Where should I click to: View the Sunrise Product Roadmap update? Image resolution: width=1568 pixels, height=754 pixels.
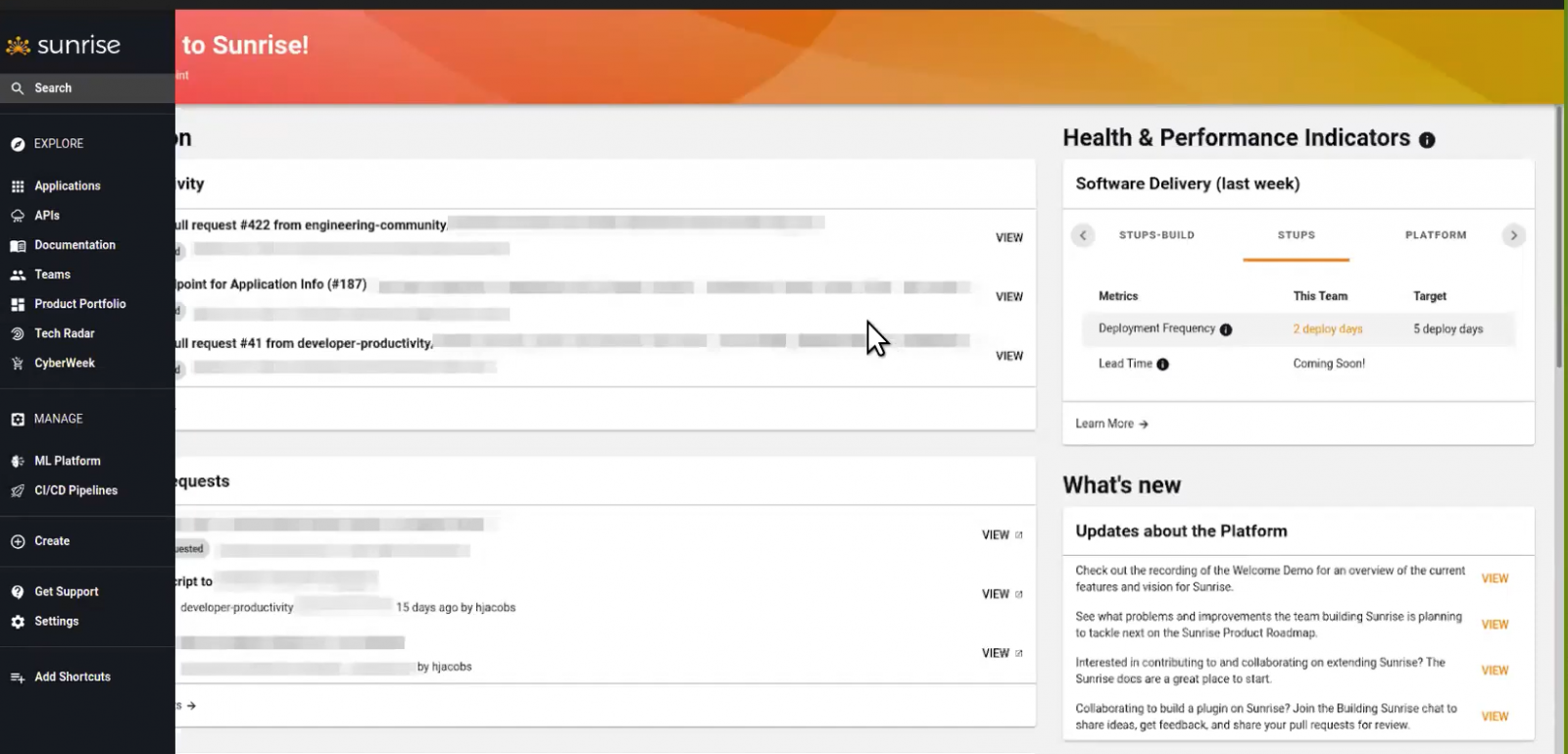(1494, 625)
